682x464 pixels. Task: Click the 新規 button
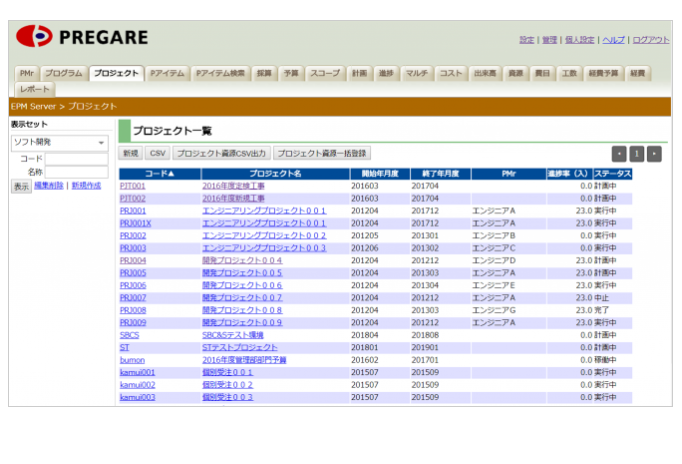pyautogui.click(x=130, y=154)
